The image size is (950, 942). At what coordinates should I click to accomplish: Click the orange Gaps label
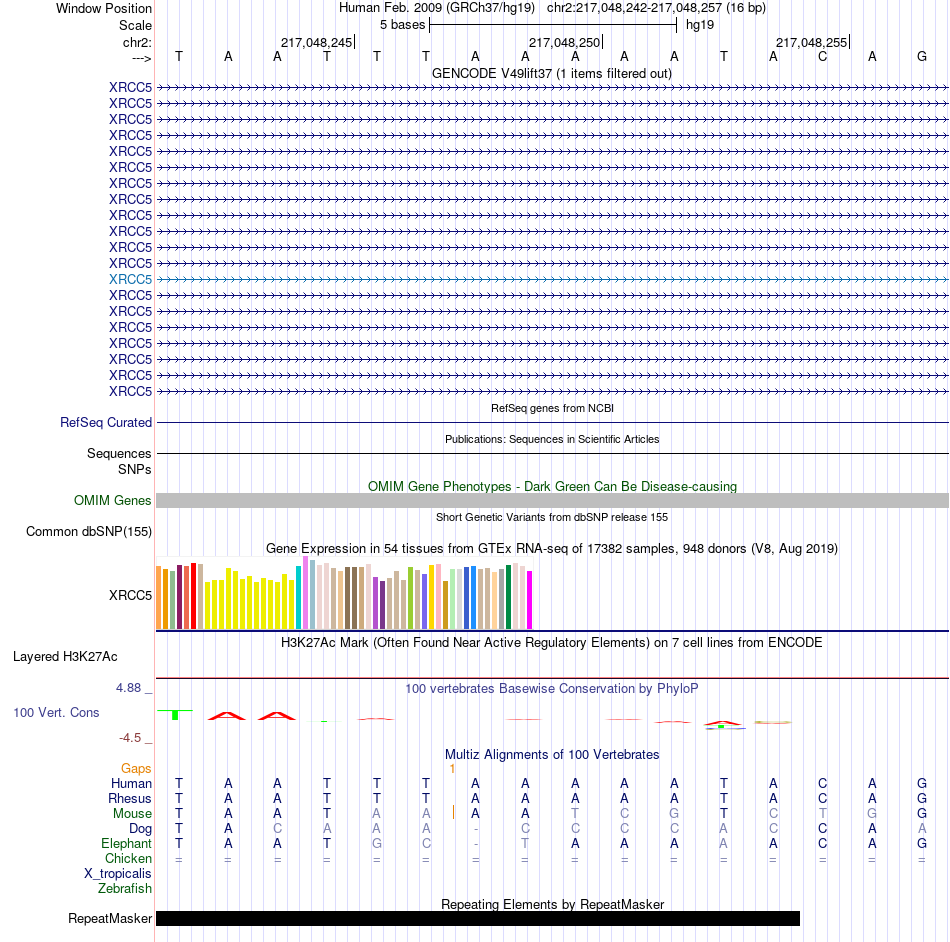click(136, 768)
